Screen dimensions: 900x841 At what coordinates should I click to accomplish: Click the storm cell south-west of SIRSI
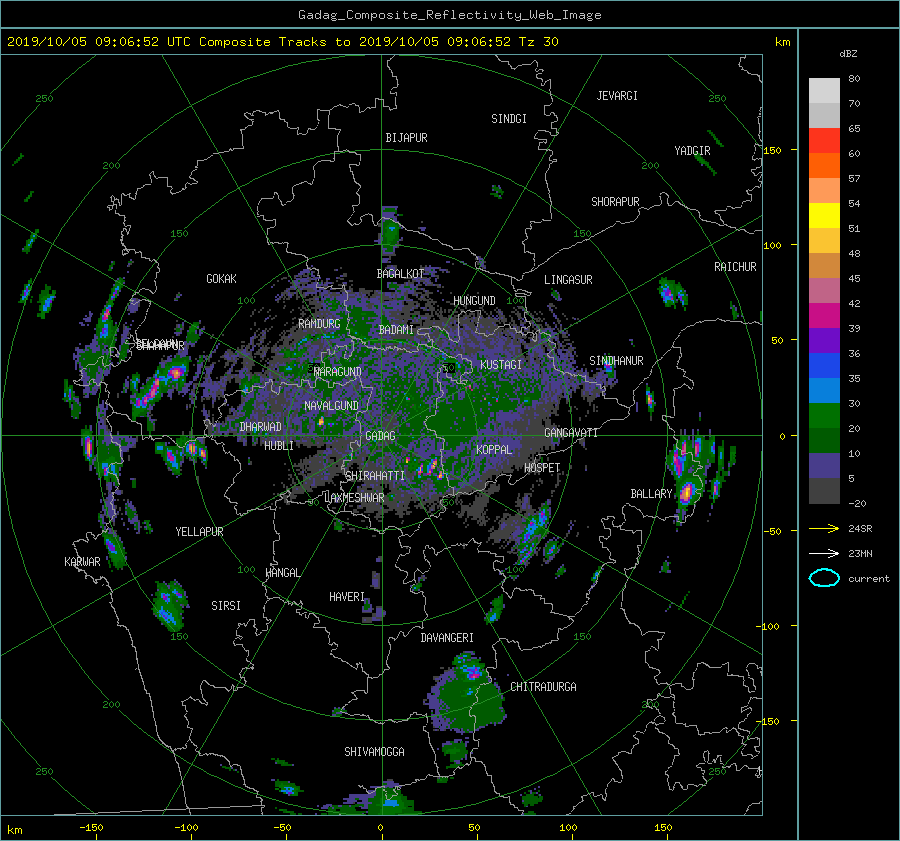[169, 606]
